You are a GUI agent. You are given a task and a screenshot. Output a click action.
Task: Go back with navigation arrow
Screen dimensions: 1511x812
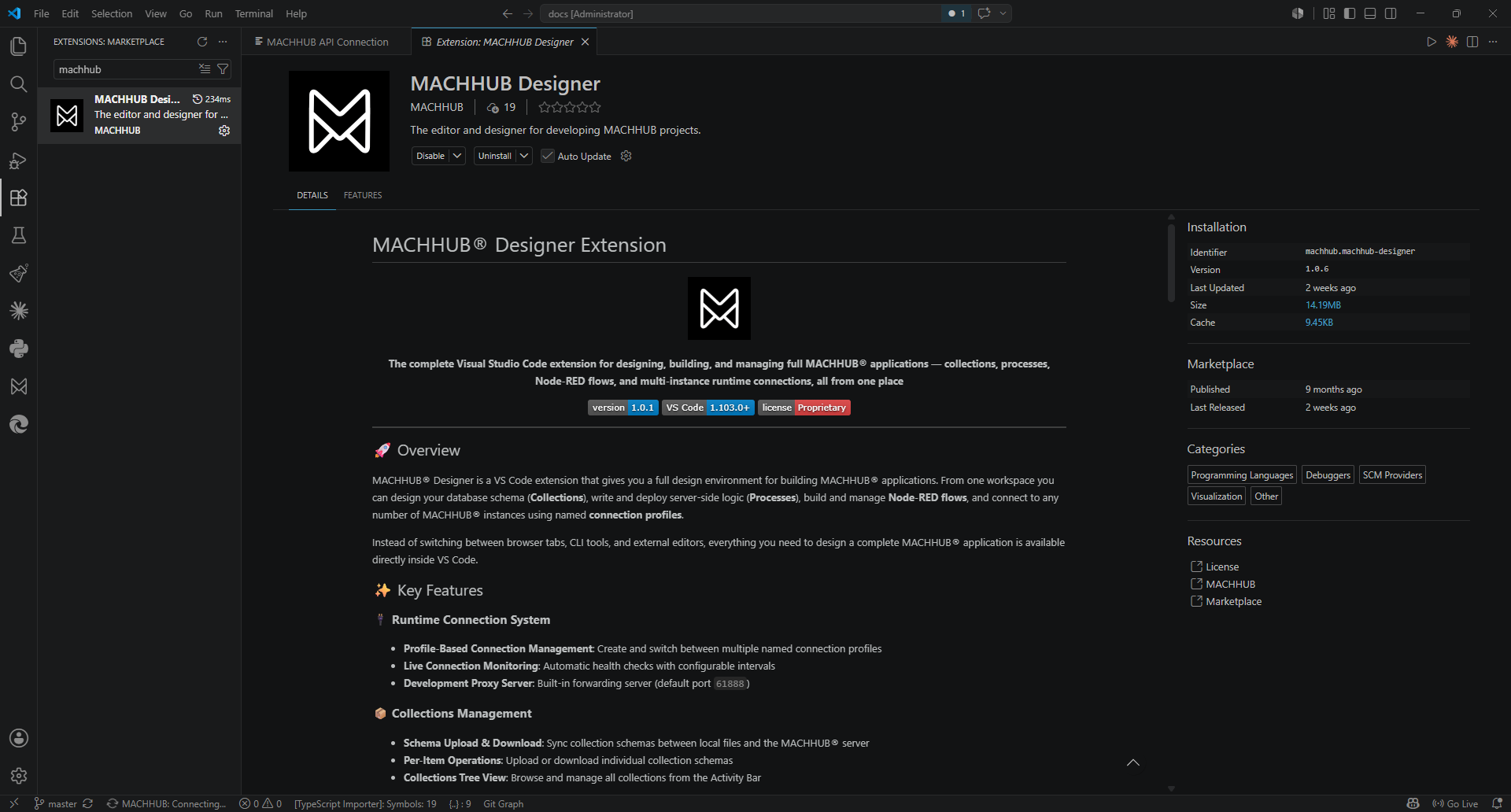point(508,13)
